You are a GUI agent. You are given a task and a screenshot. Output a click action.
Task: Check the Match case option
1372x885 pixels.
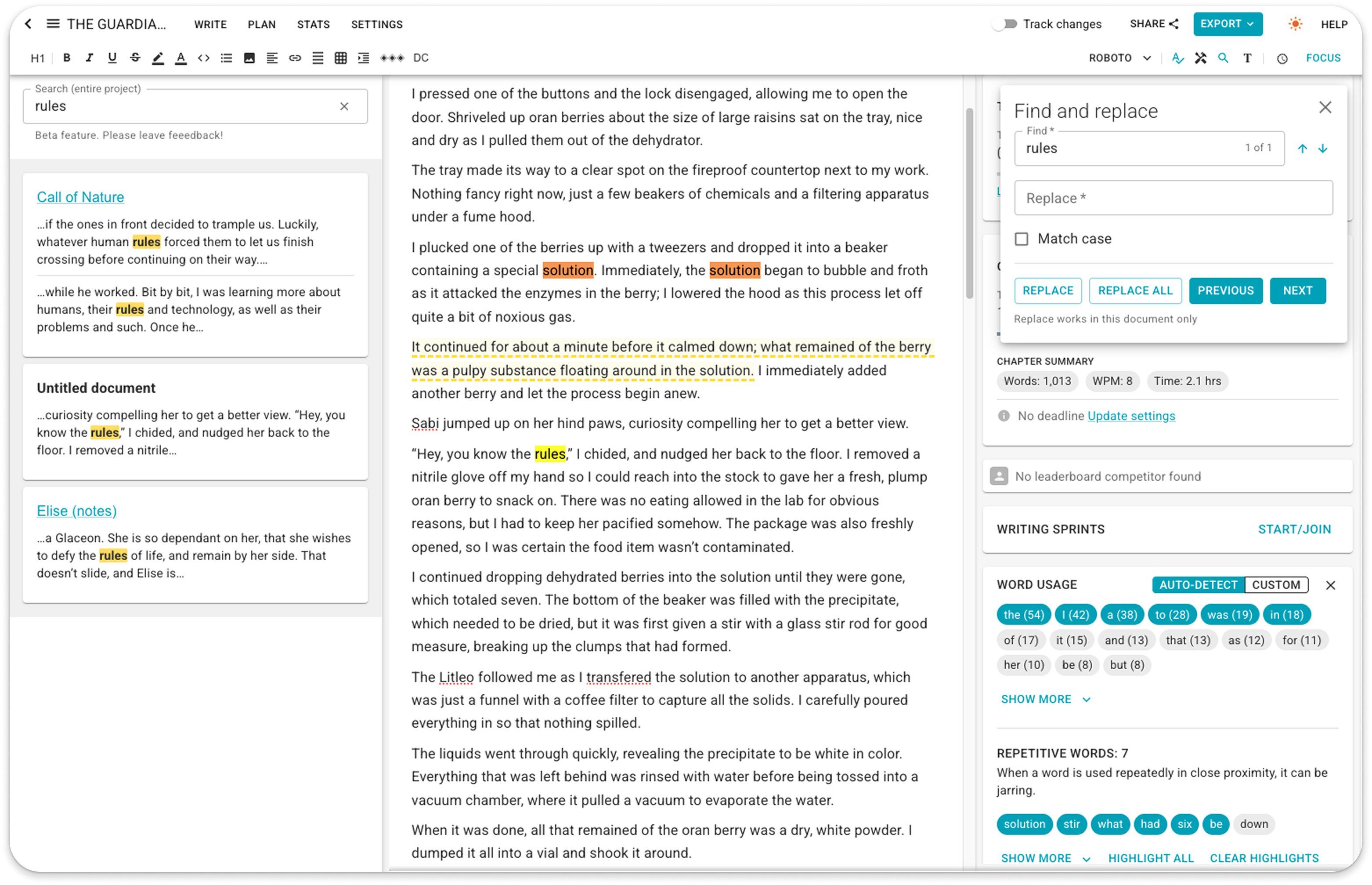[1022, 239]
